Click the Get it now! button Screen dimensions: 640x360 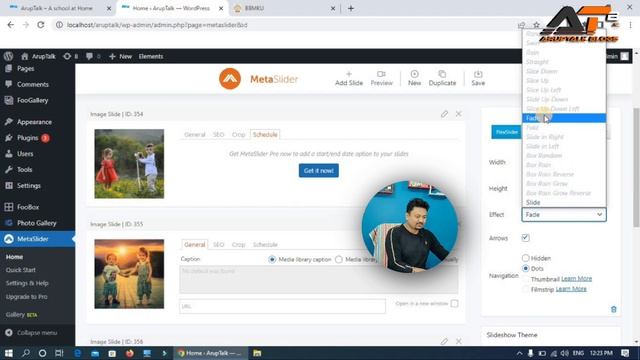[319, 171]
